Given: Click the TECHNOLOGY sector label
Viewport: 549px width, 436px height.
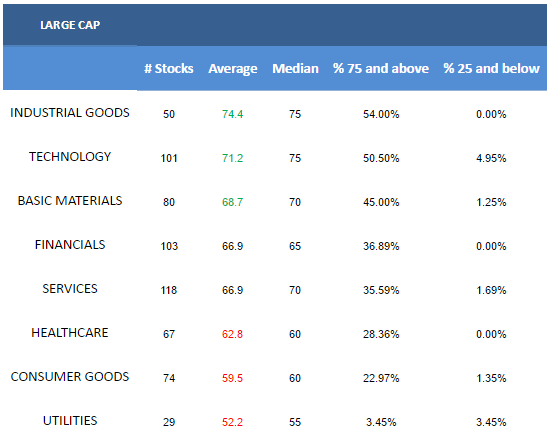Looking at the screenshot, I should [x=70, y=157].
